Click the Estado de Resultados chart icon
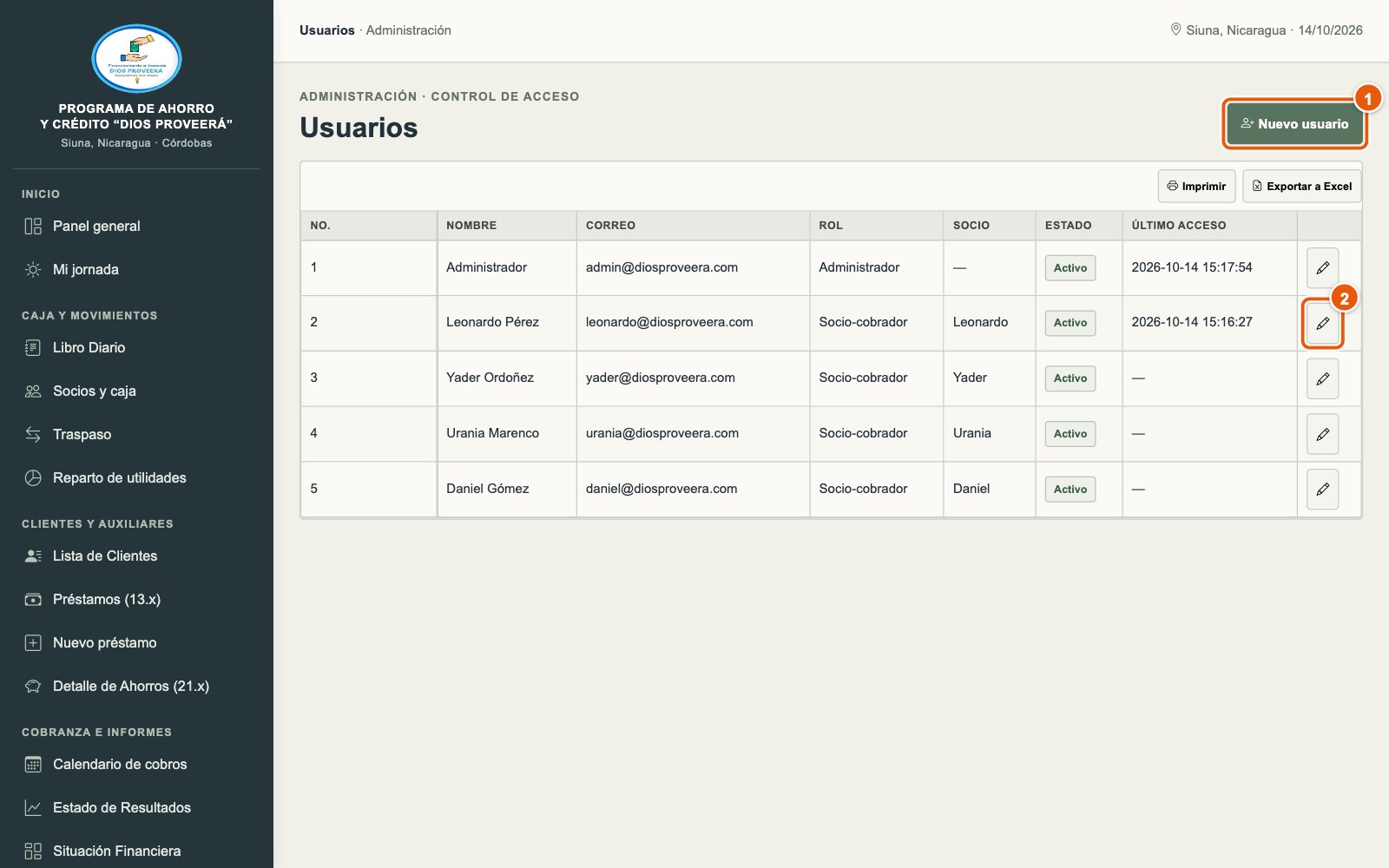 pos(33,808)
